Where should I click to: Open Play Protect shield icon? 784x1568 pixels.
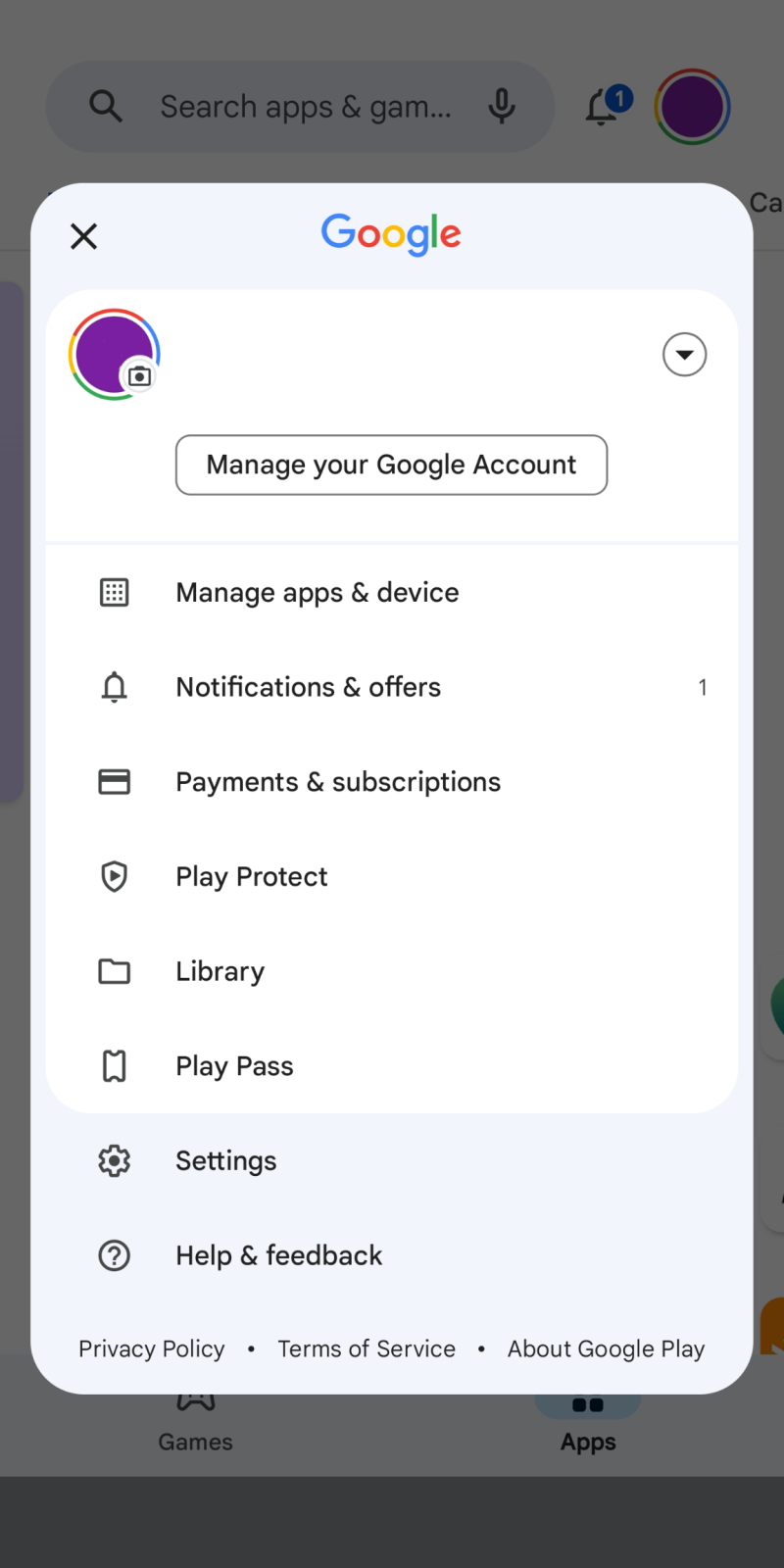click(x=115, y=876)
